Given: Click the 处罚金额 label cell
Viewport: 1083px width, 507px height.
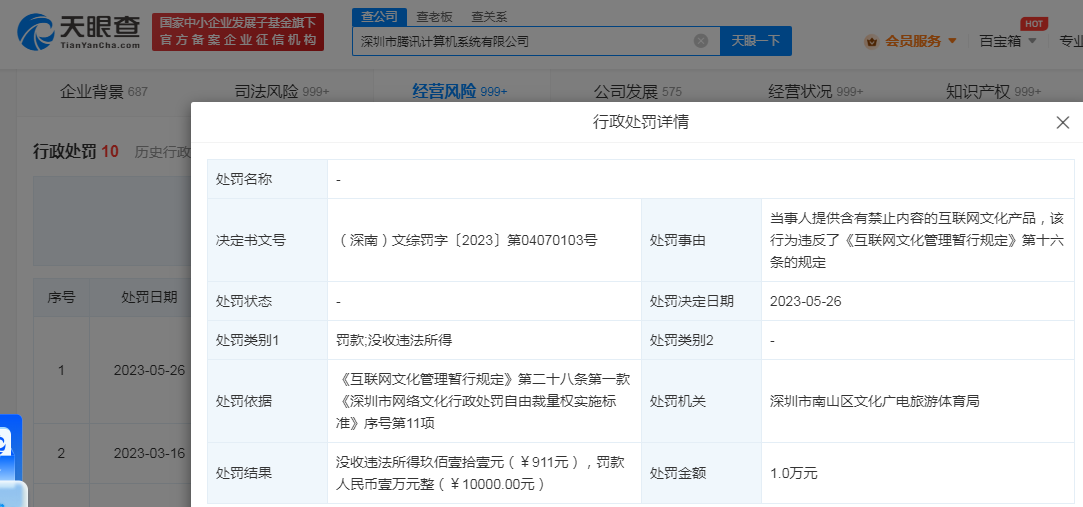Looking at the screenshot, I should tap(701, 473).
